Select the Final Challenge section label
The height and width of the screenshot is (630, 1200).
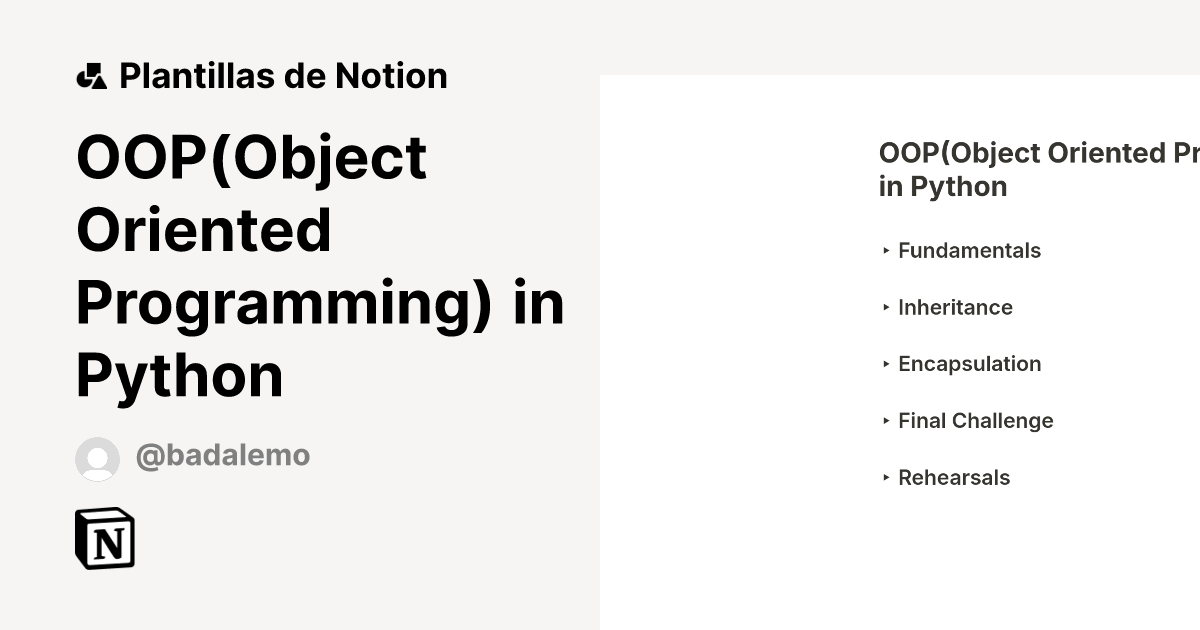click(975, 421)
